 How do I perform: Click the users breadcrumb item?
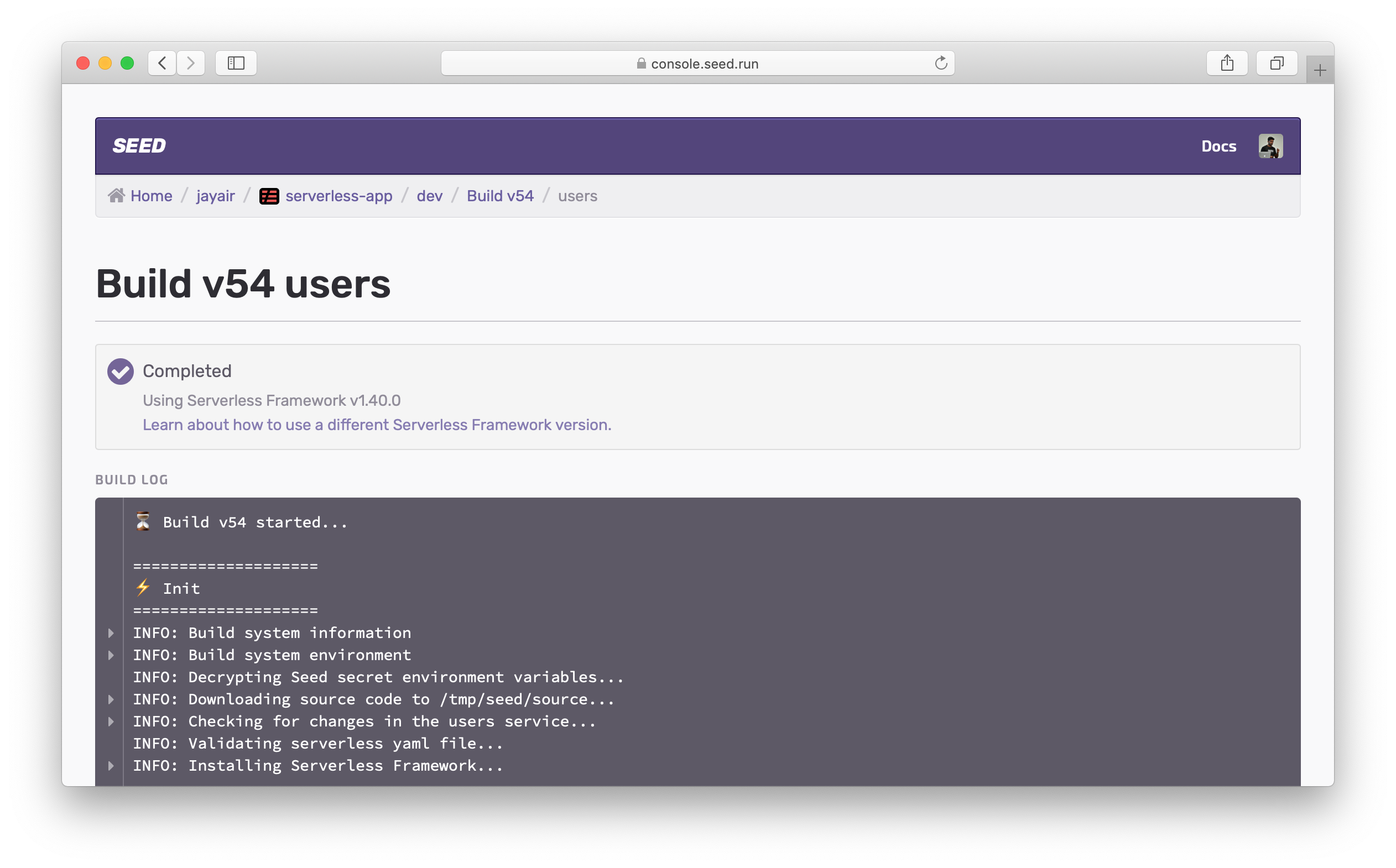578,195
